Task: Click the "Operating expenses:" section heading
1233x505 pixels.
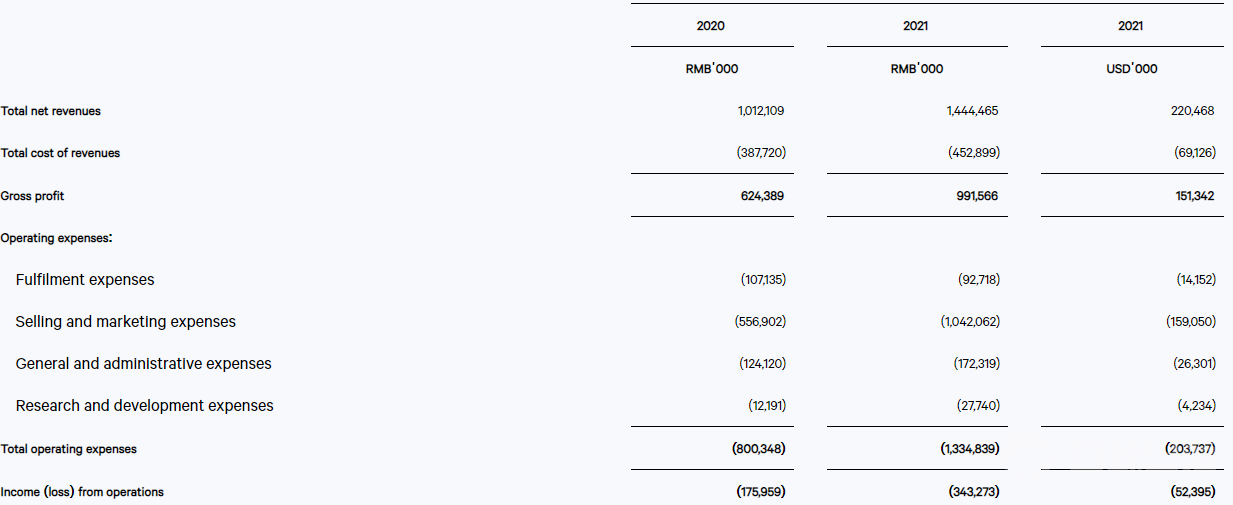Action: pos(57,238)
